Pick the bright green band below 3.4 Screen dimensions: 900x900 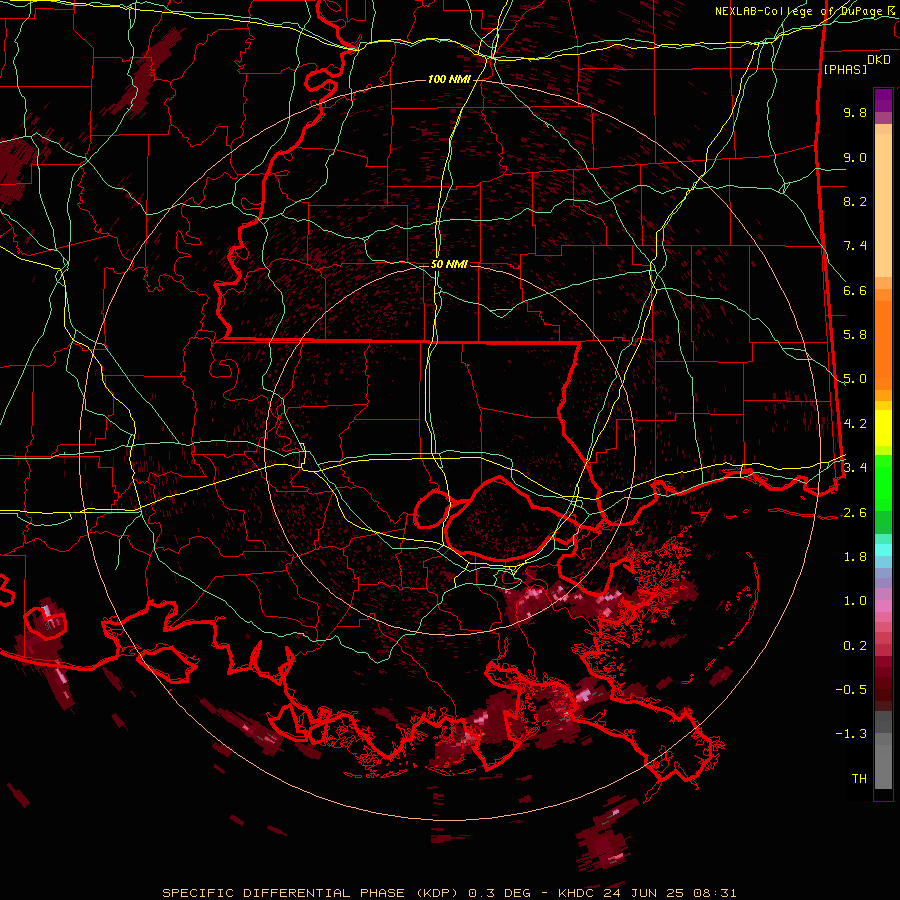coord(883,483)
